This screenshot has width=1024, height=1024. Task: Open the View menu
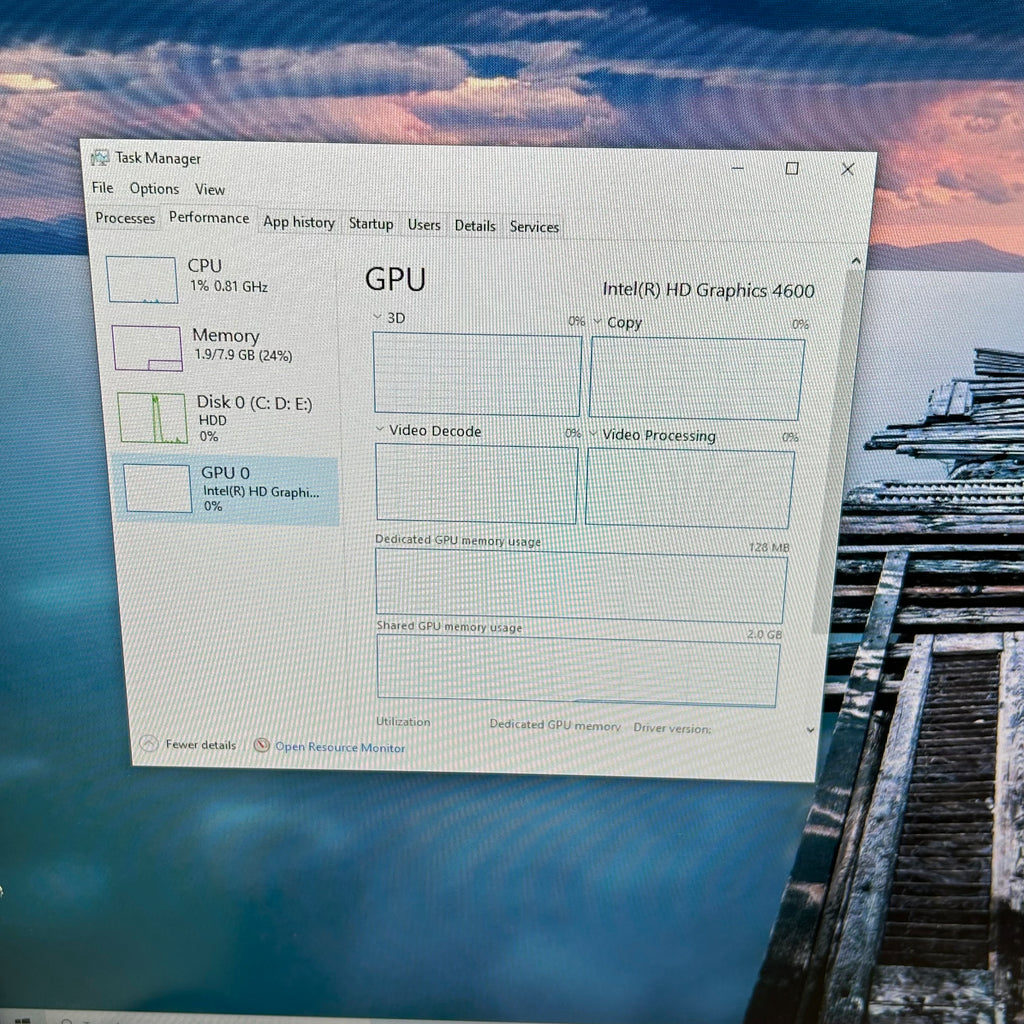pyautogui.click(x=210, y=189)
